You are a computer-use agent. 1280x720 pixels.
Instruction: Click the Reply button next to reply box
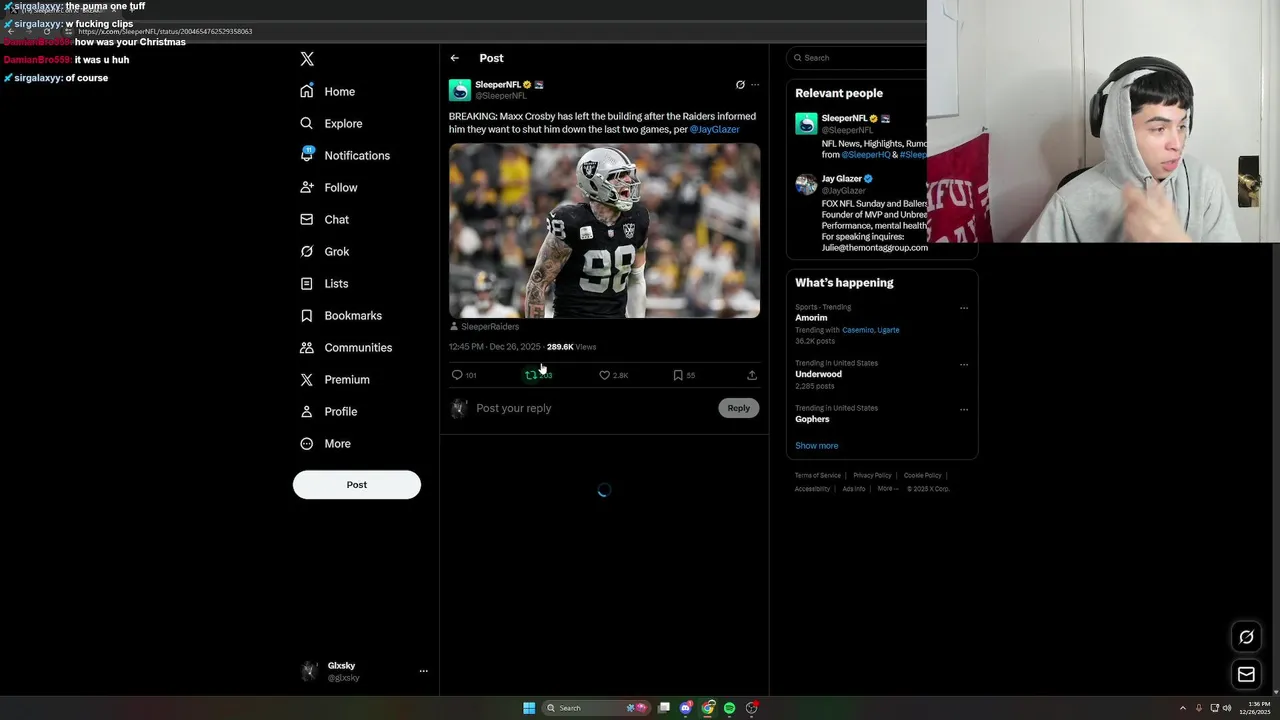tap(739, 408)
